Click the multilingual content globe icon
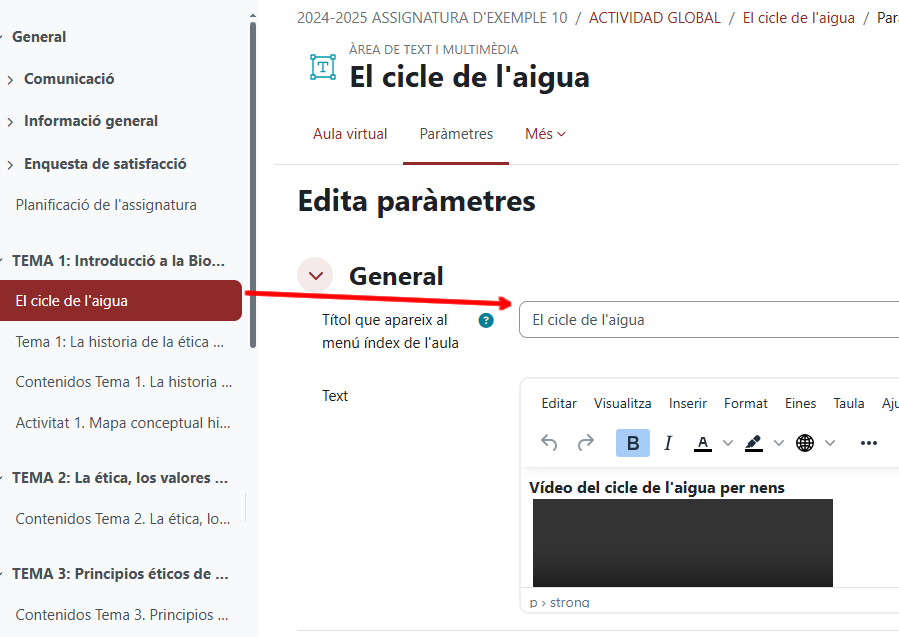899x637 pixels. [806, 442]
